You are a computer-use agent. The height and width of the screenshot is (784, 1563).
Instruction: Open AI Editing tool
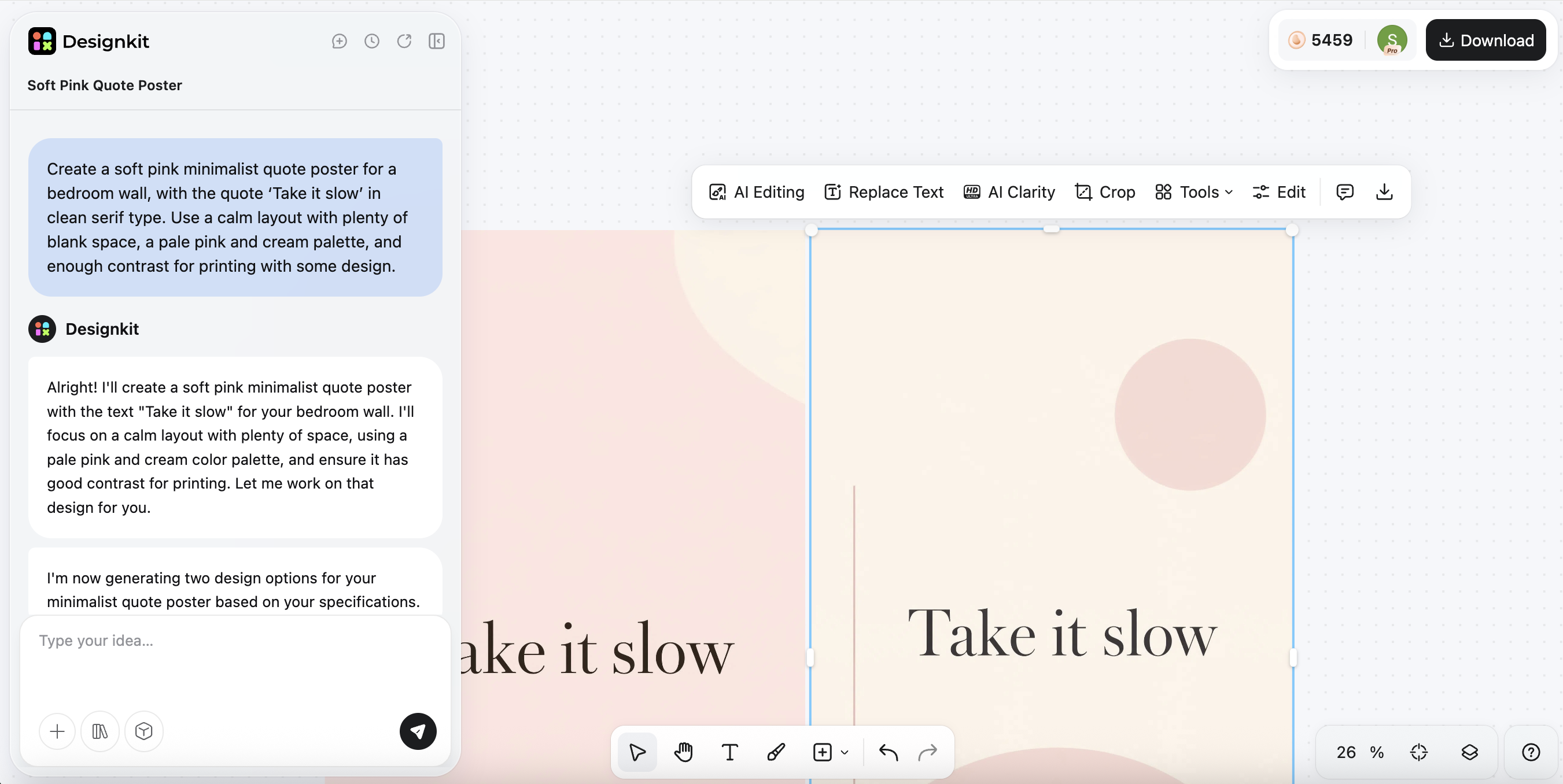[756, 192]
